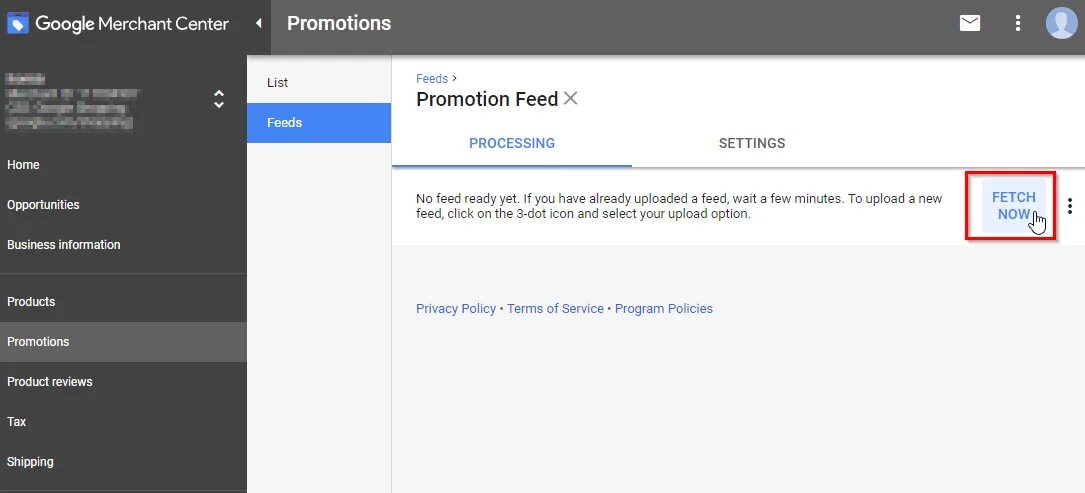Select List in the Promotions submenu
The height and width of the screenshot is (493, 1085).
point(278,83)
